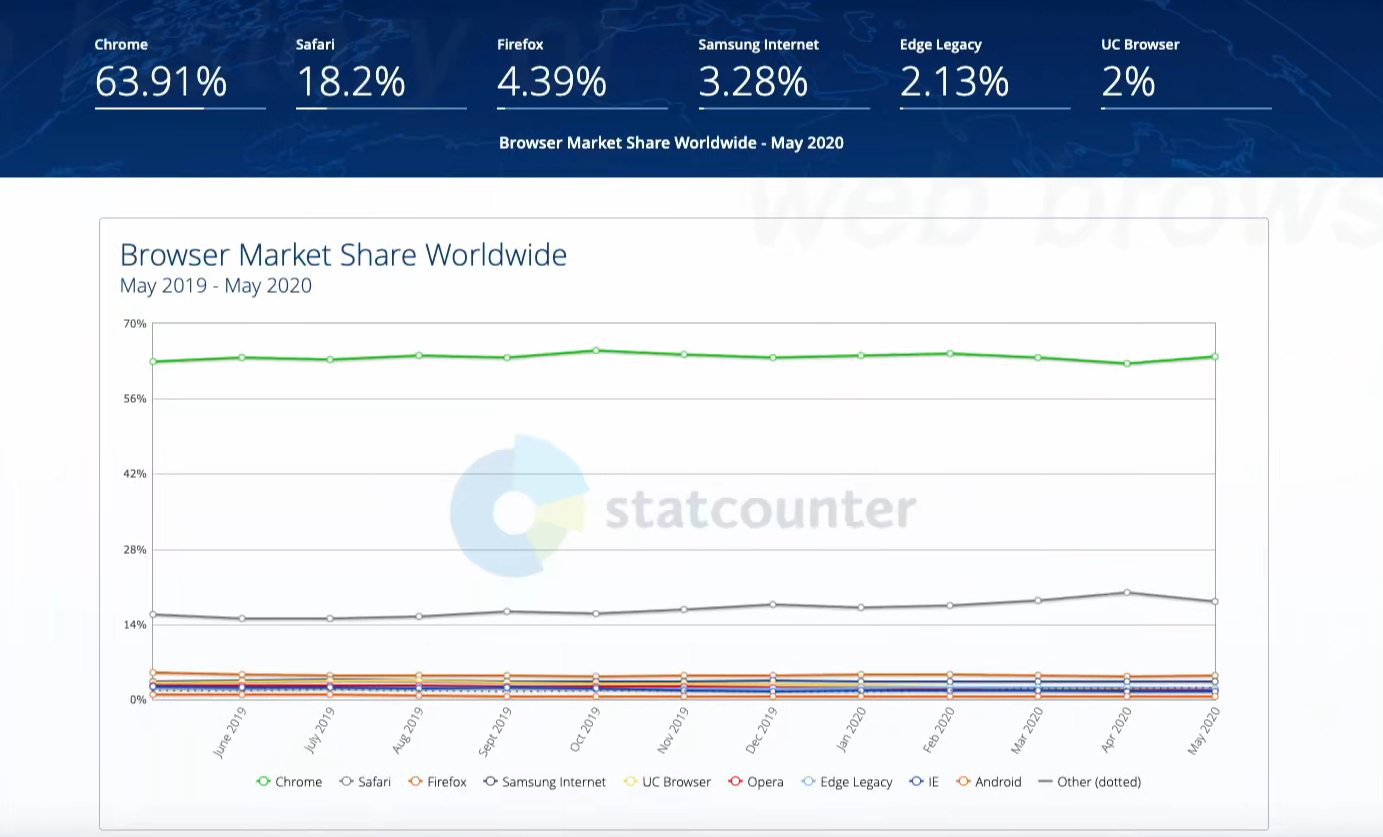Viewport: 1383px width, 837px height.
Task: Click the Jan 2020 x-axis label
Action: point(851,731)
